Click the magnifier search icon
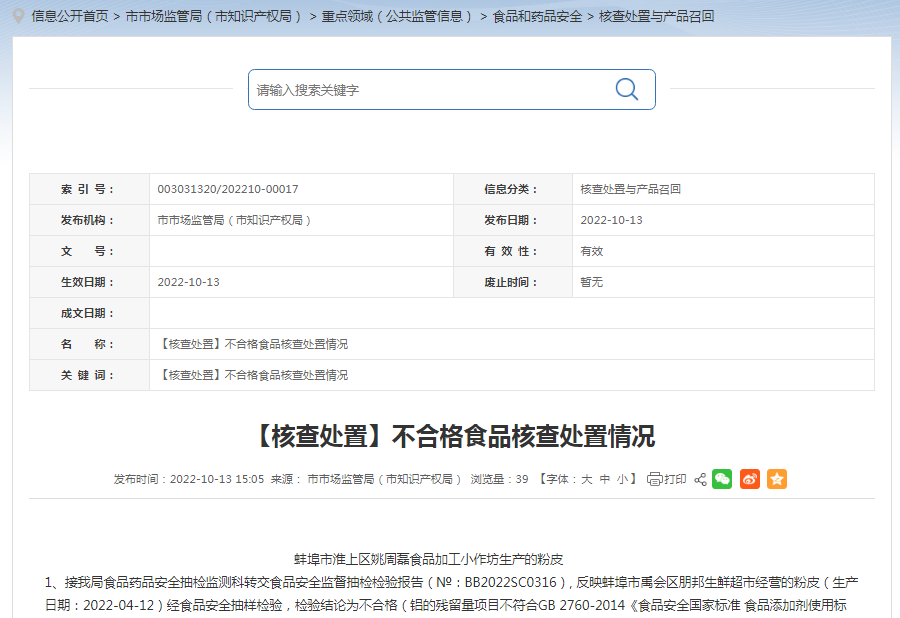 point(626,90)
